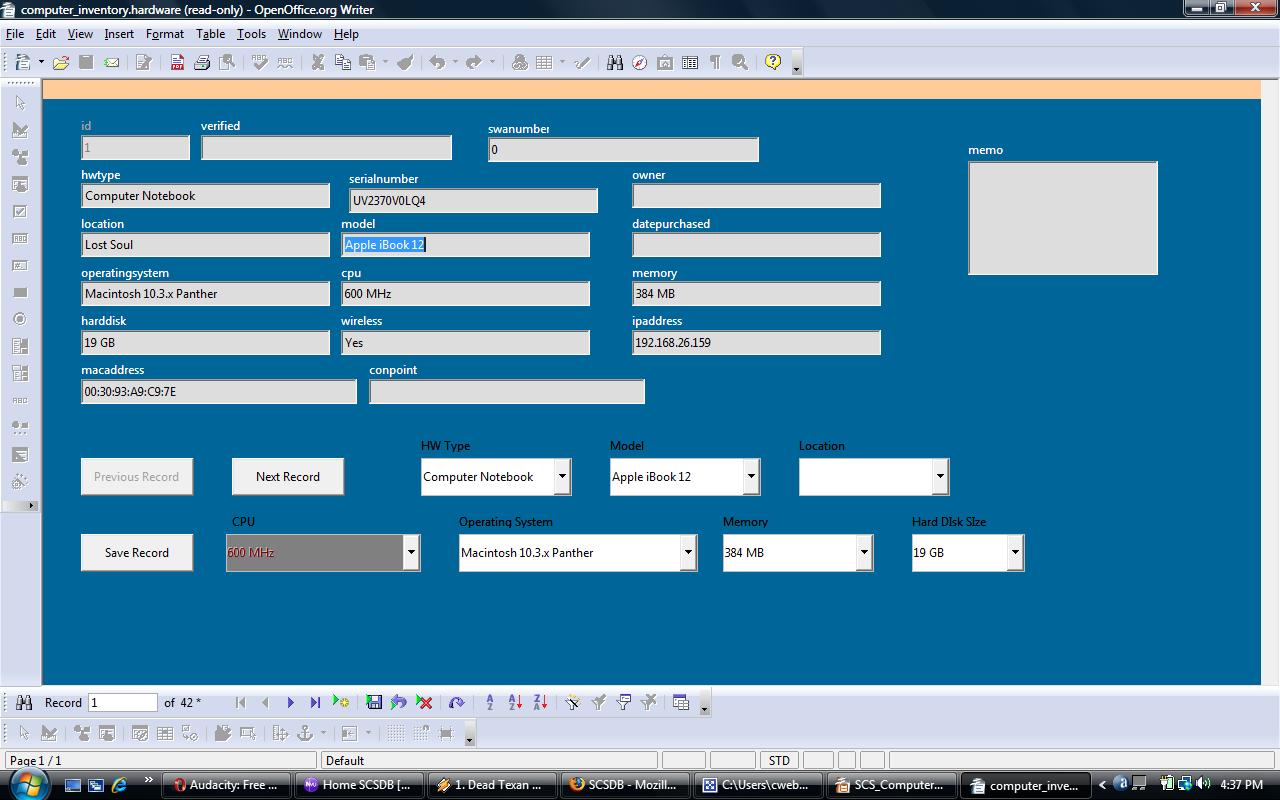Open OpenOffice.org Help question mark

point(773,62)
